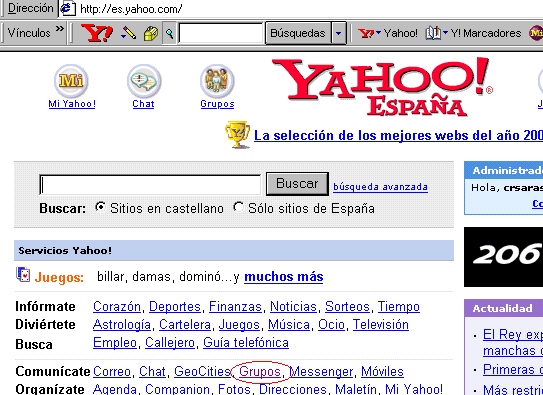Click the address bar URL es.yahoo.com

(131, 9)
